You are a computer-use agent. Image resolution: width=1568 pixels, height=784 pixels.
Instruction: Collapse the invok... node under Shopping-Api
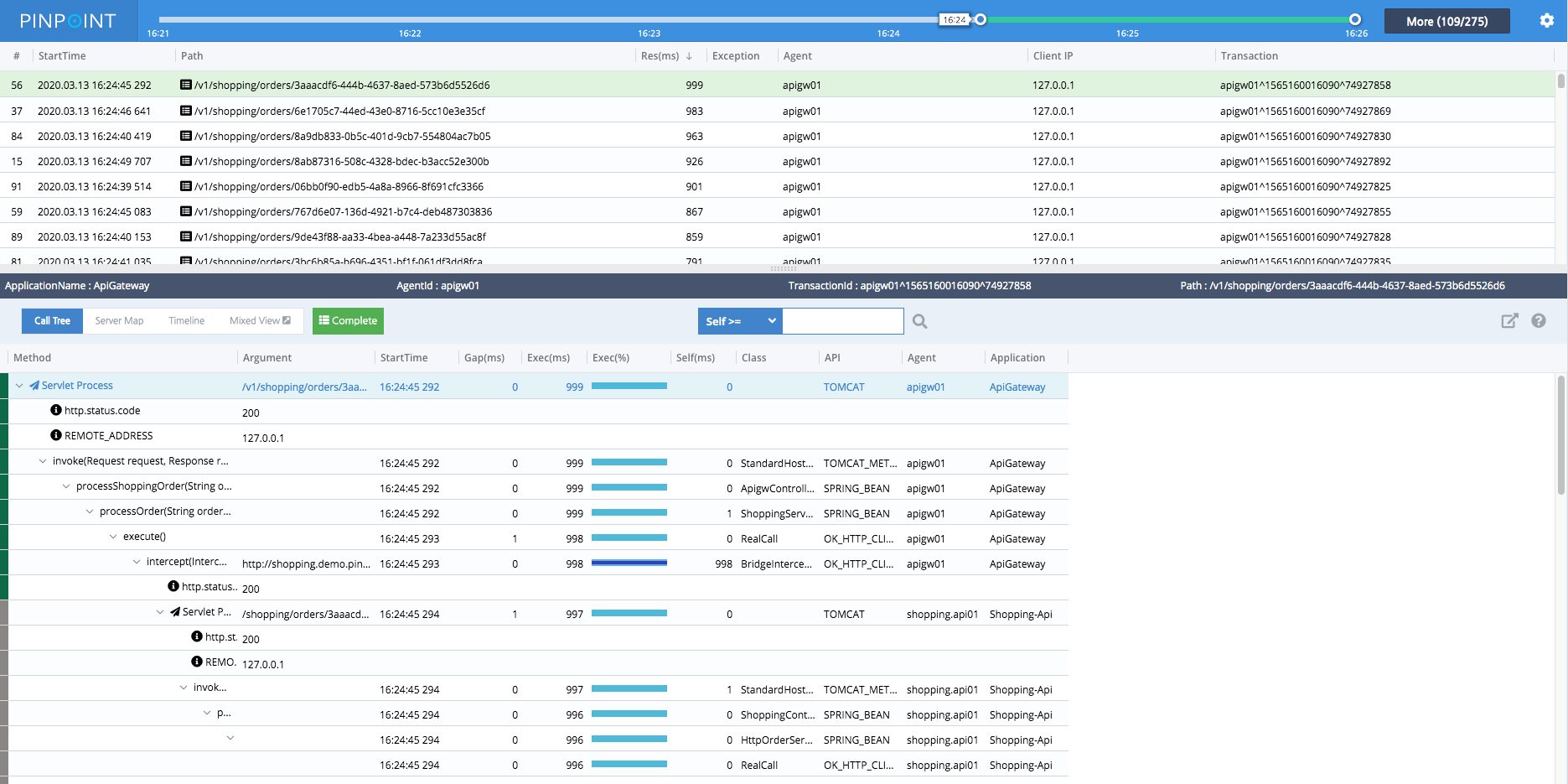coord(184,688)
